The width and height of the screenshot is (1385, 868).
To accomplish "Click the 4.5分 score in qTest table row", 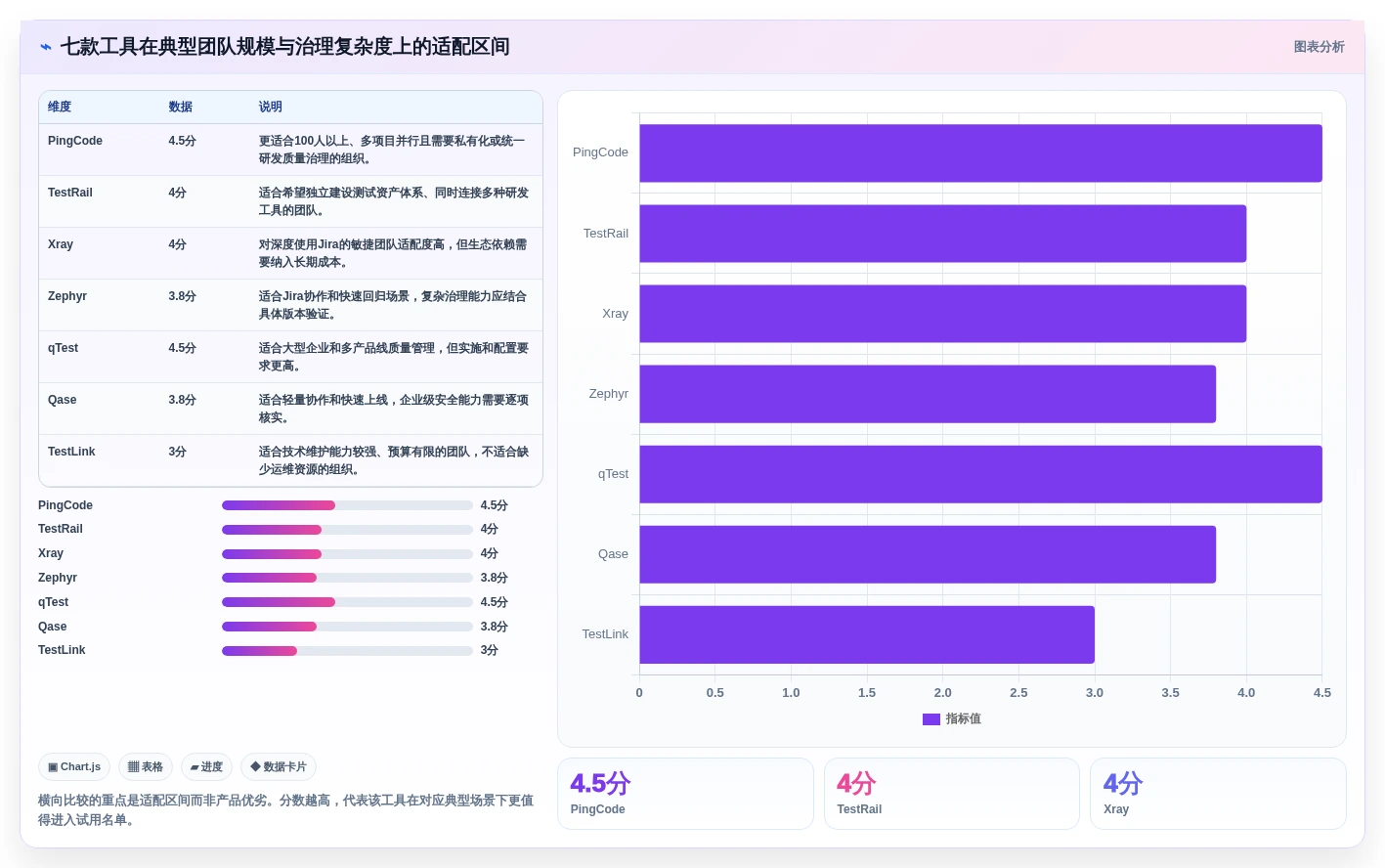I will point(182,348).
